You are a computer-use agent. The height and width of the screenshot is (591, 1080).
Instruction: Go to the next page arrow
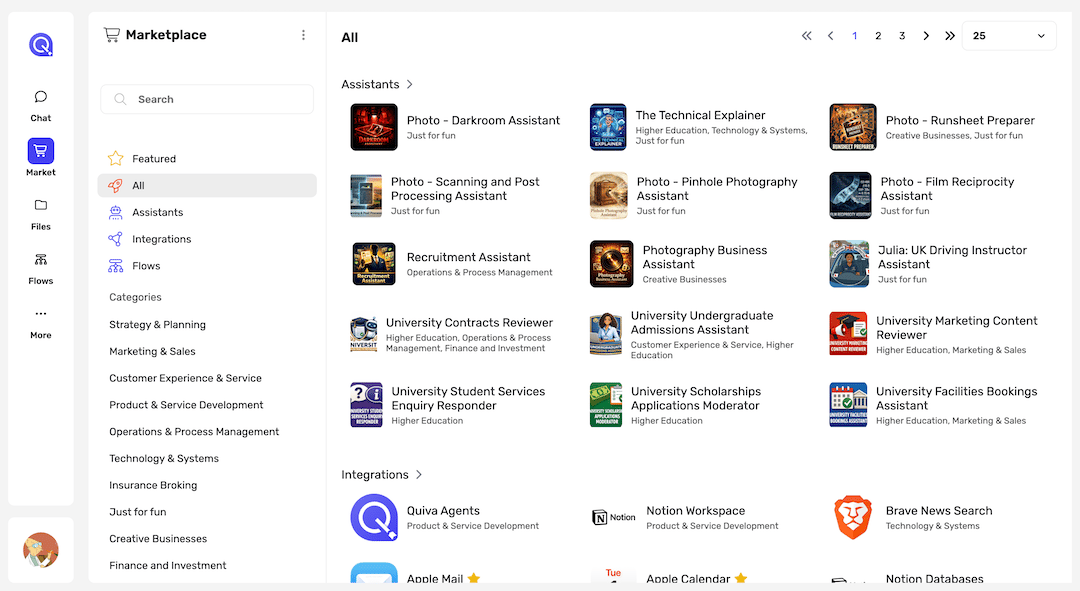[926, 36]
